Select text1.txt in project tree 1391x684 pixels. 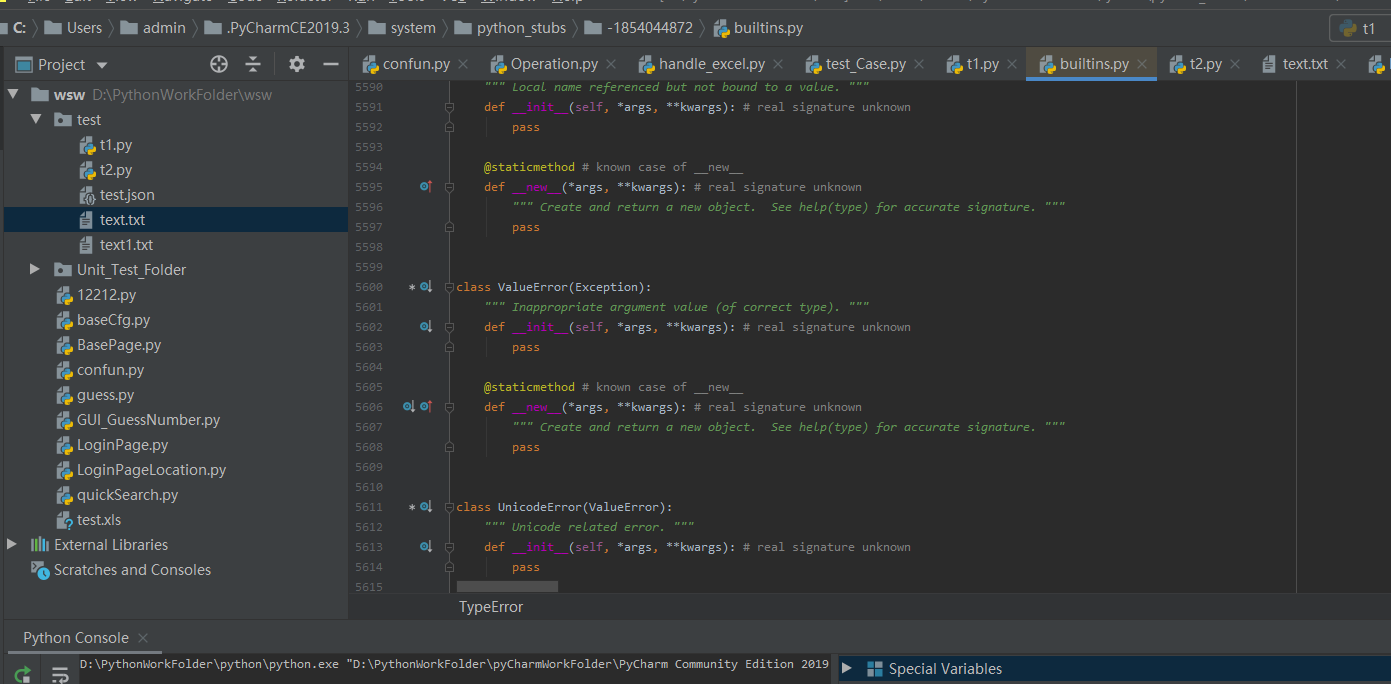[126, 245]
